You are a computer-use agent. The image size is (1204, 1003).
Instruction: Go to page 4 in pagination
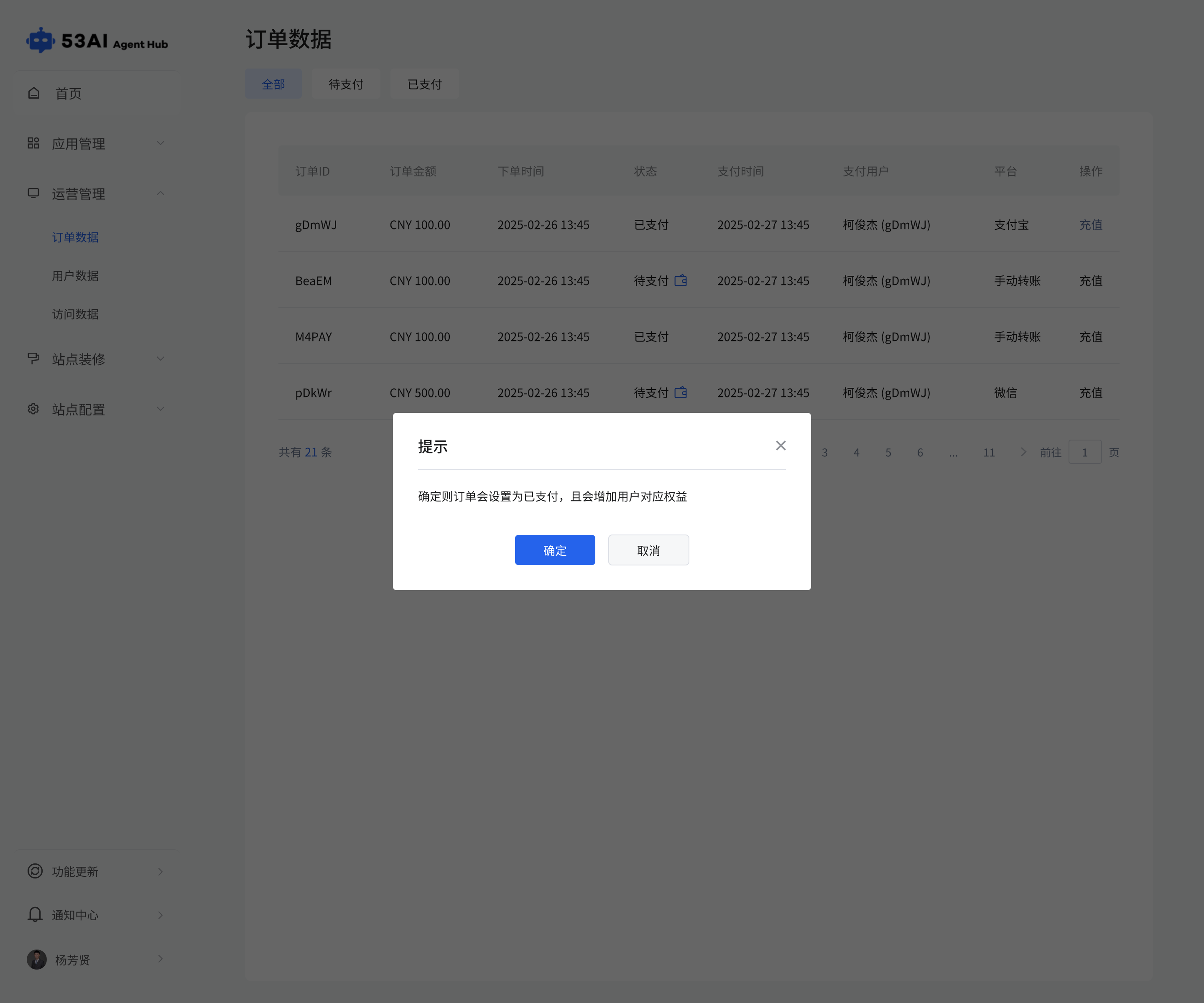[x=857, y=452]
